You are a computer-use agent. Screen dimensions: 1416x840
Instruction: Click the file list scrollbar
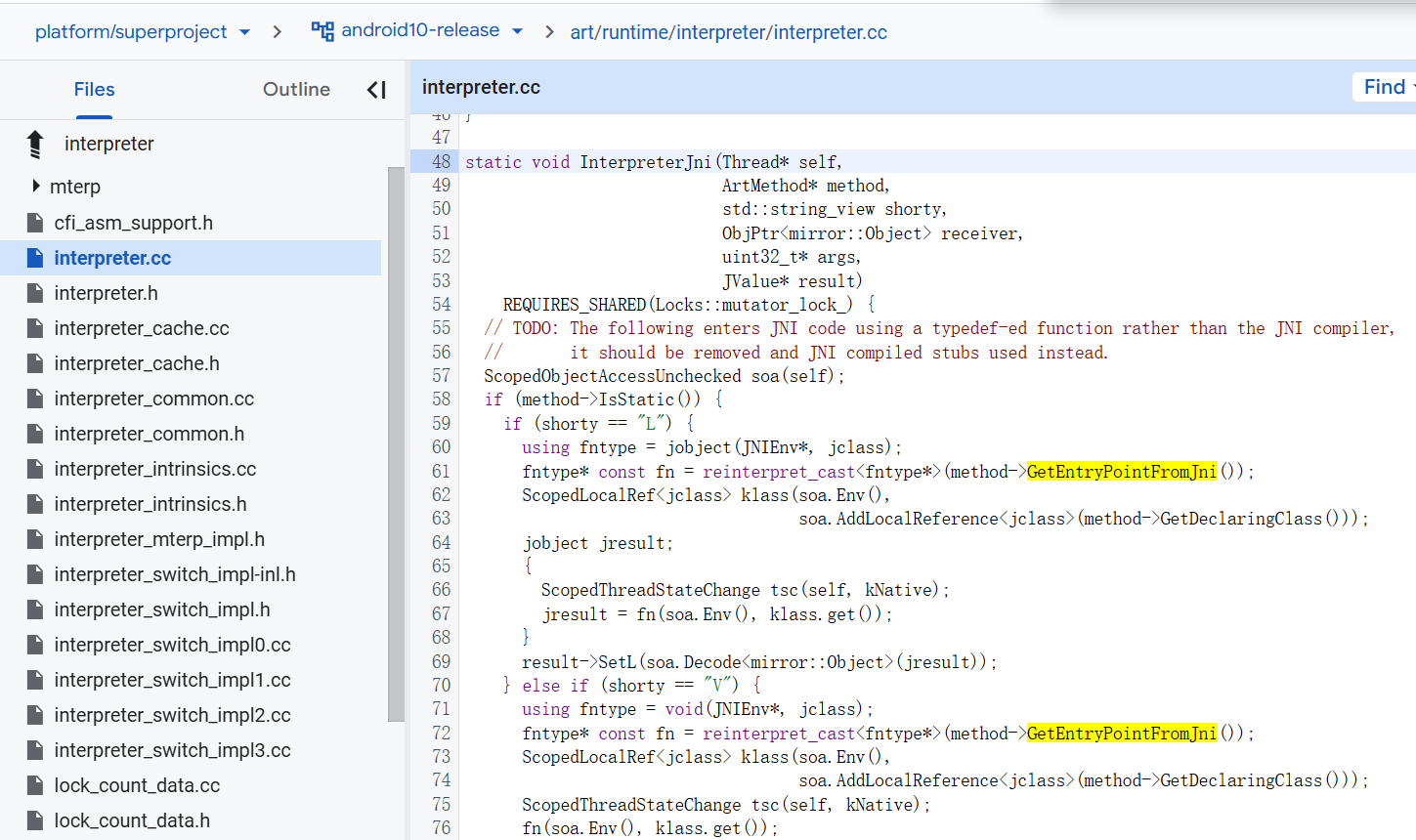(x=396, y=443)
